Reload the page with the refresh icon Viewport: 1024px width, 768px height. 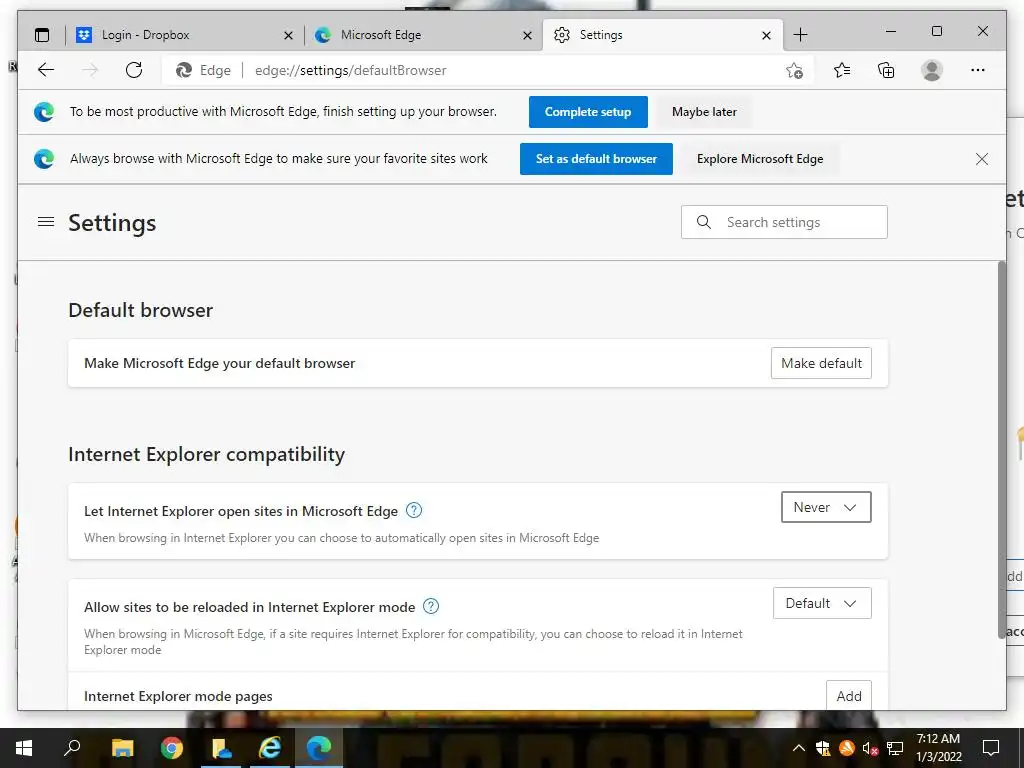point(134,70)
